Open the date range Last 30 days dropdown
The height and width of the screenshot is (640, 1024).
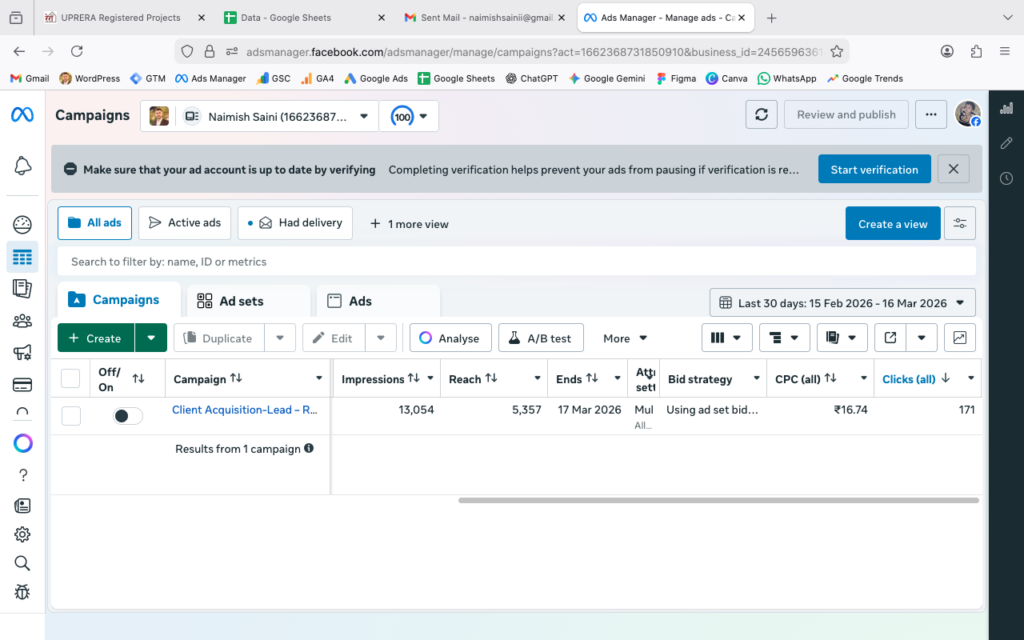(842, 303)
